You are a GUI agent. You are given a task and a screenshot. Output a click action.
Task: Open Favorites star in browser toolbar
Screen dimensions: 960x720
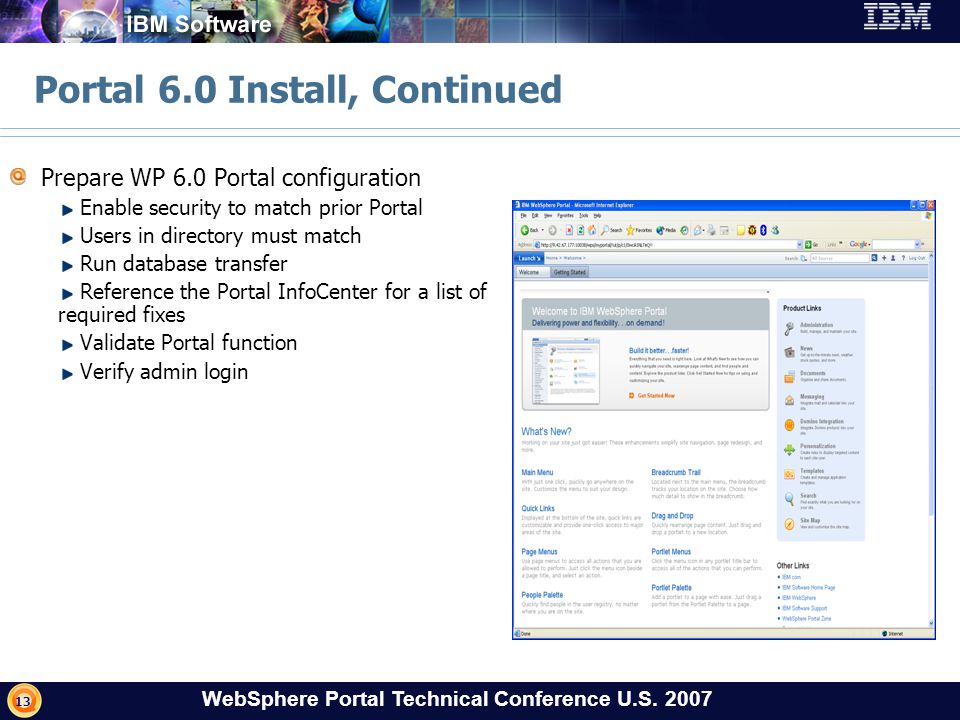pyautogui.click(x=630, y=230)
